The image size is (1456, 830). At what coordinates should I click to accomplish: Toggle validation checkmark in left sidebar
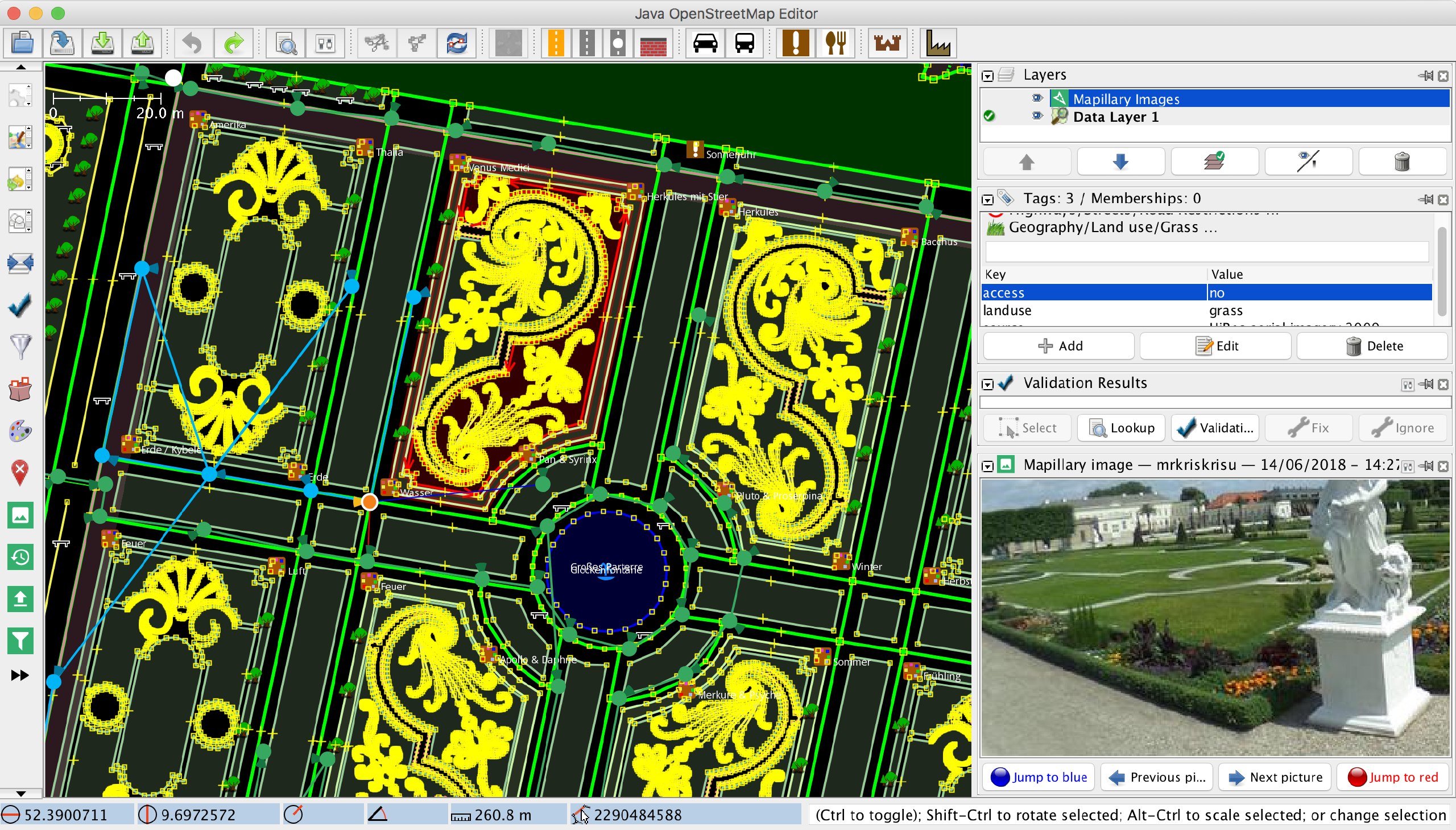click(x=20, y=305)
